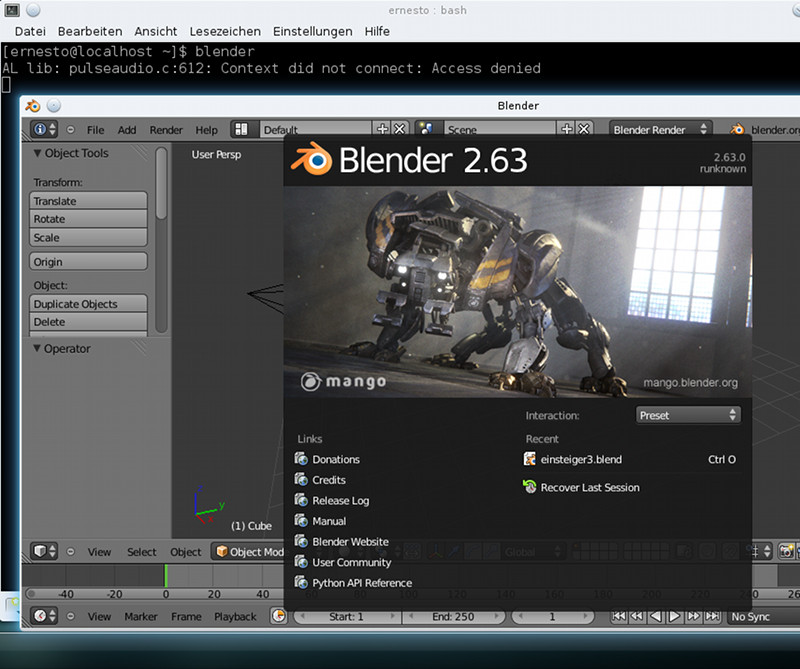Screen dimensions: 800x669
Task: Open the Timeline editor type selector
Action: click(x=45, y=616)
